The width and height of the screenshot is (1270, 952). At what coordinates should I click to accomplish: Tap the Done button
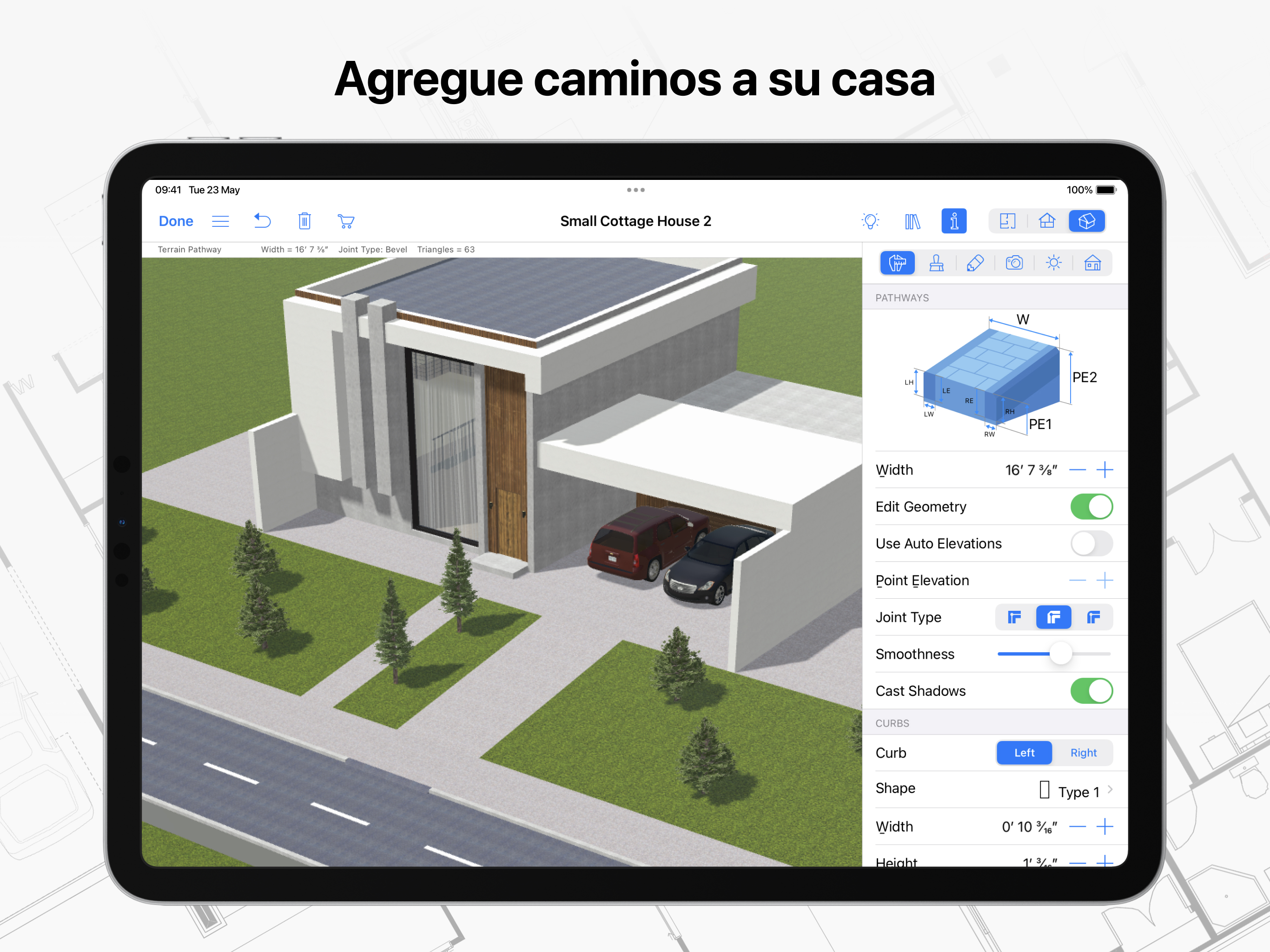click(x=176, y=221)
